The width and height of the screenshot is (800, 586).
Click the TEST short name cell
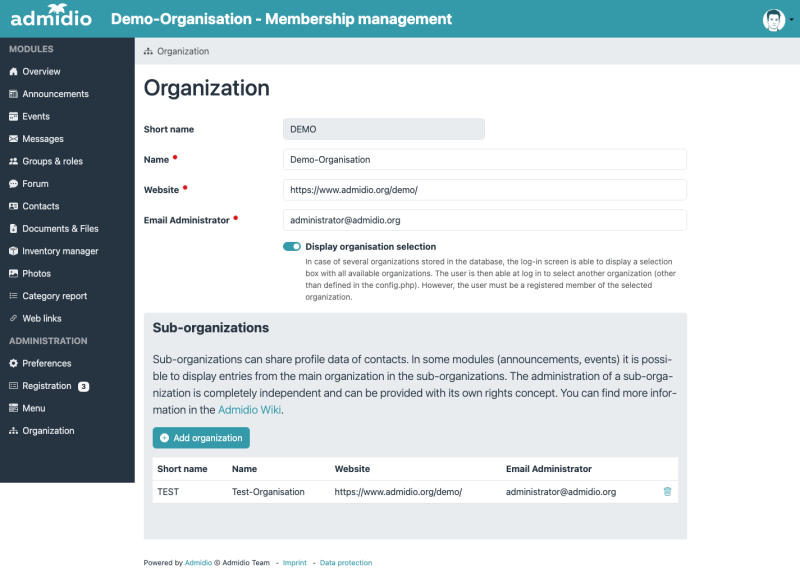168,492
